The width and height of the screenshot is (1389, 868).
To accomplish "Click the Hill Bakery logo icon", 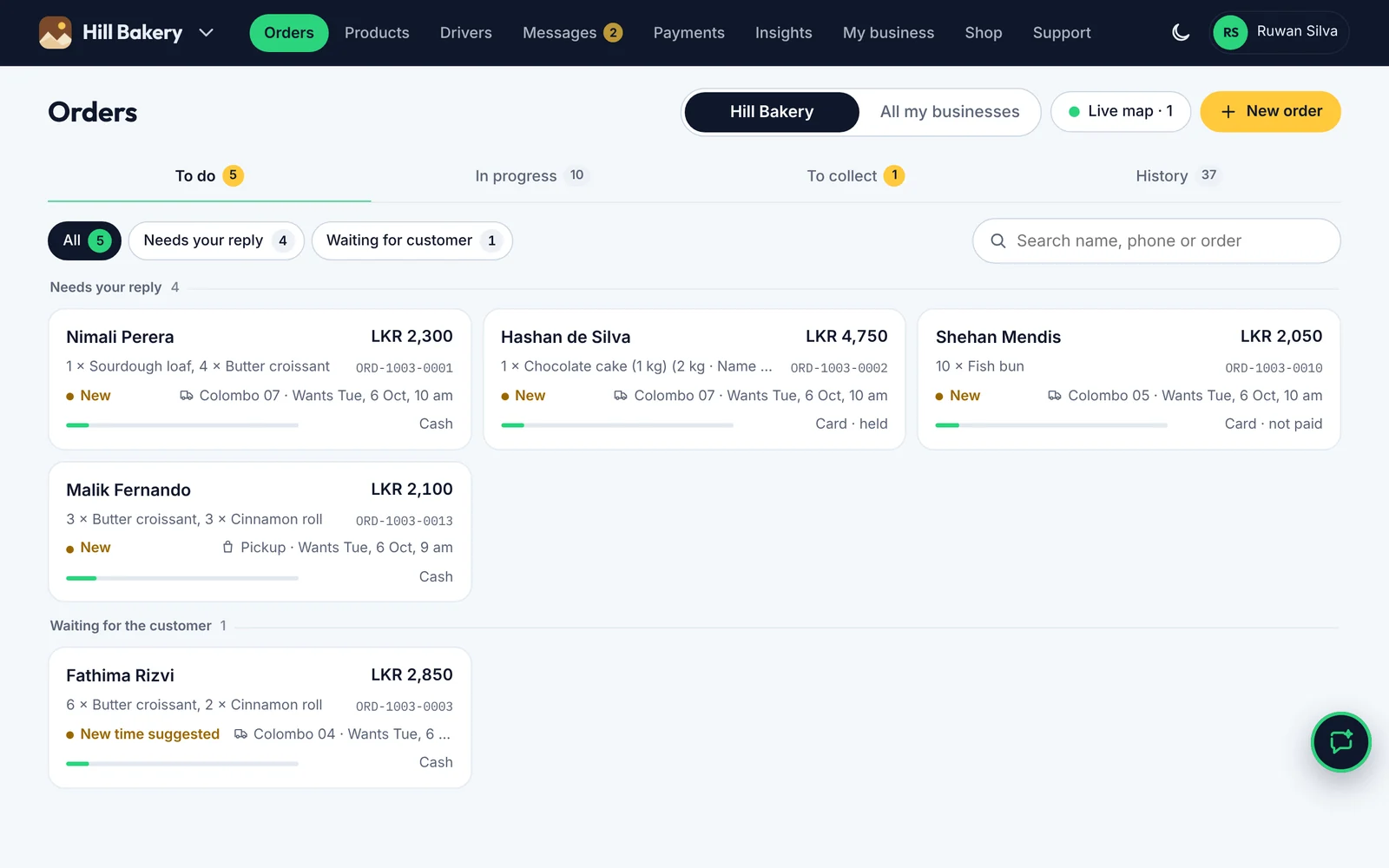I will pos(56,33).
